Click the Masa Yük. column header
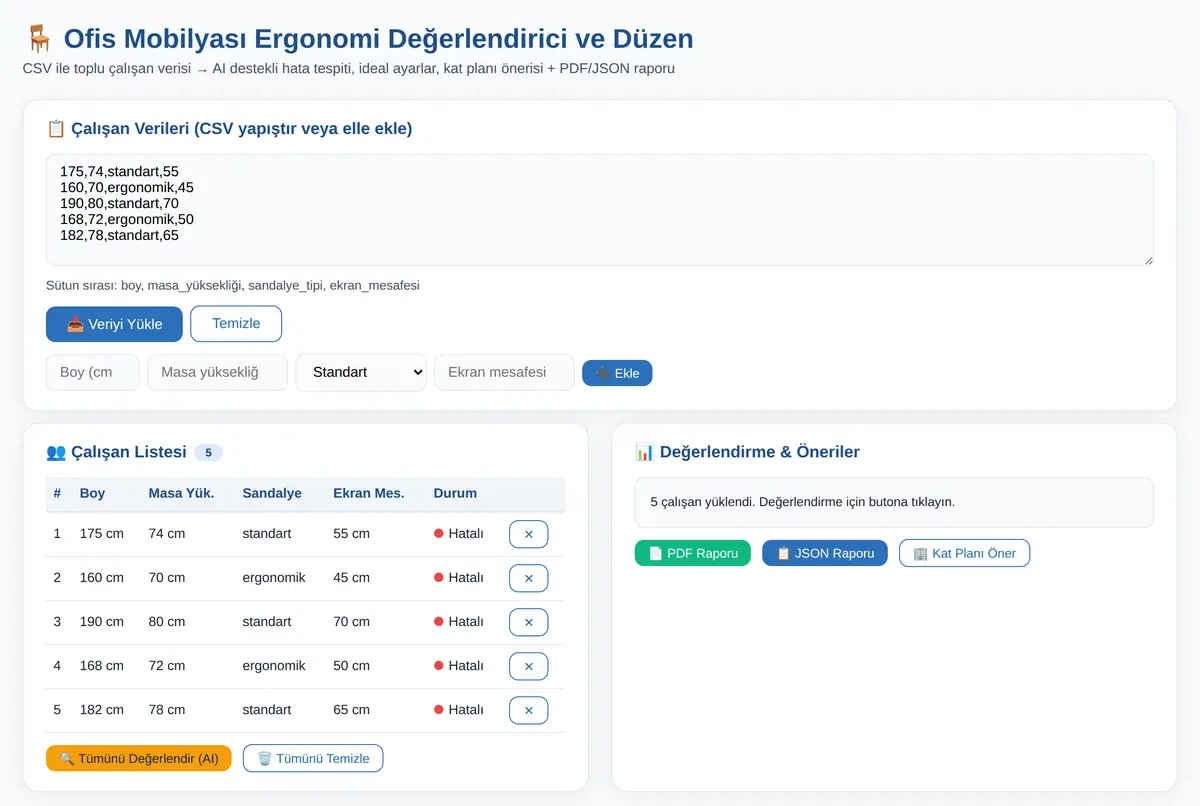The width and height of the screenshot is (1200, 806). pos(182,493)
